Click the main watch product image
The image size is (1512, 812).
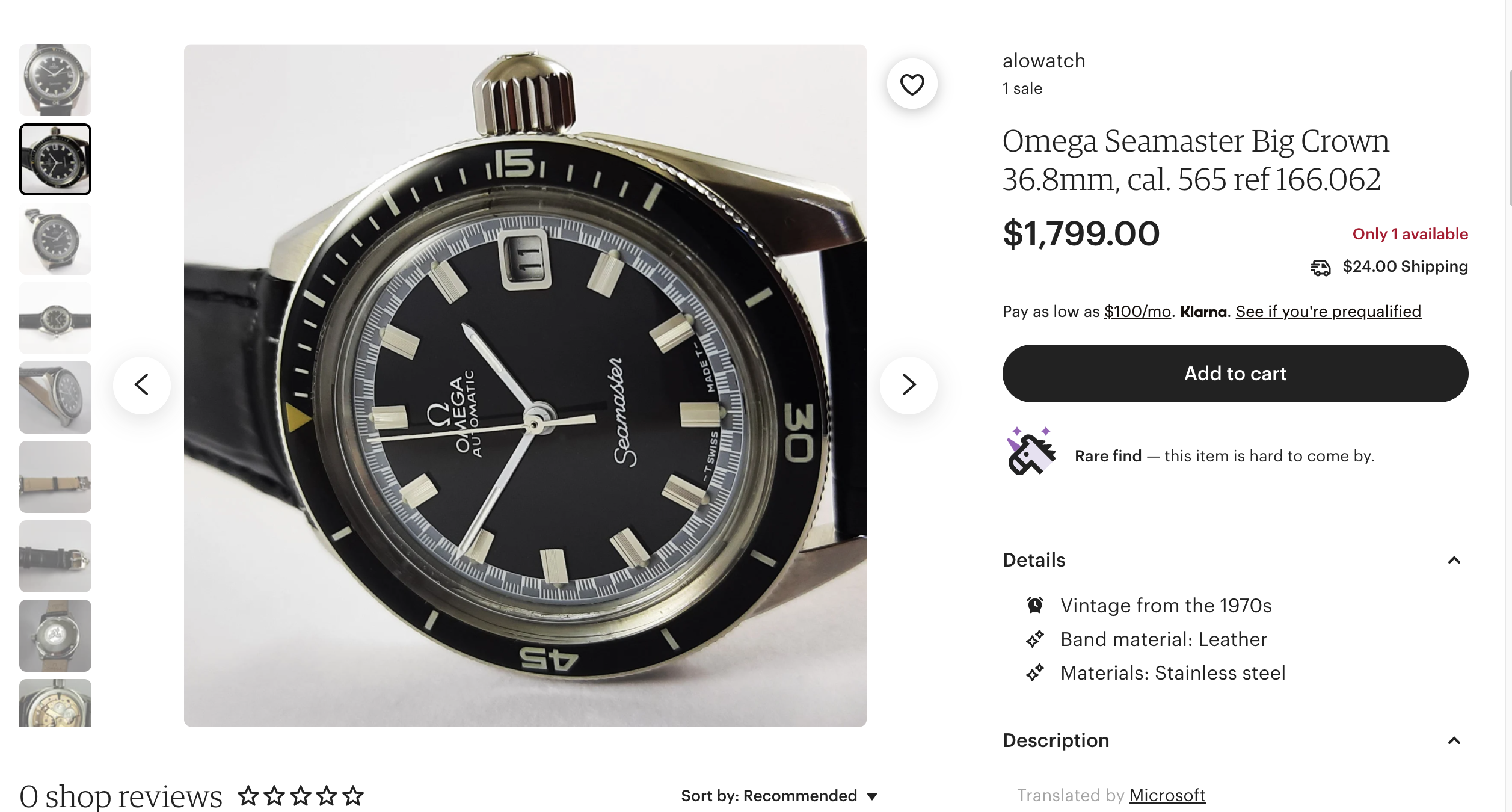(x=524, y=385)
